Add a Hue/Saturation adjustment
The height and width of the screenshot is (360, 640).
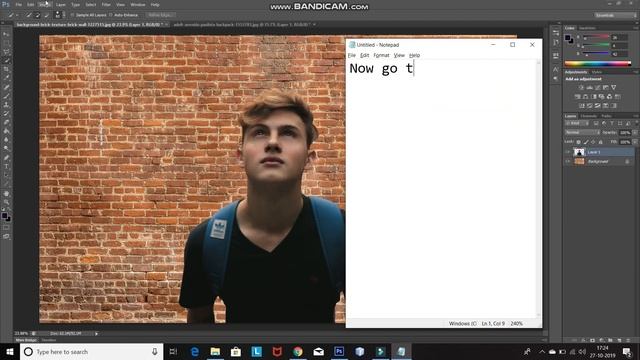coord(577,97)
